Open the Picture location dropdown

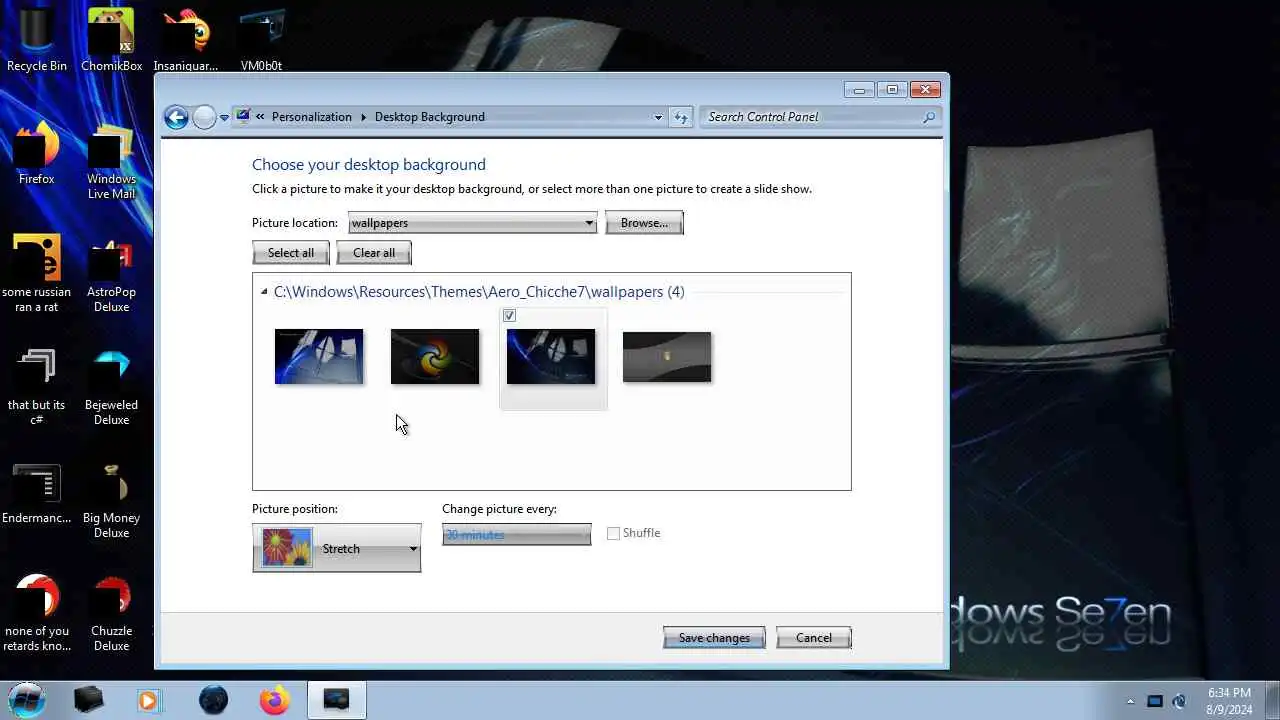472,223
